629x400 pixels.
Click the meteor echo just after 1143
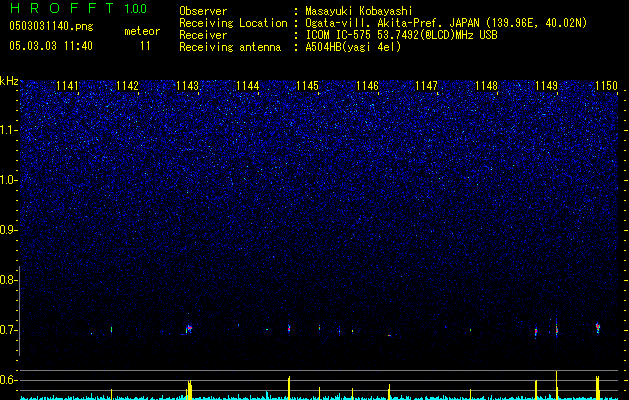pos(189,329)
